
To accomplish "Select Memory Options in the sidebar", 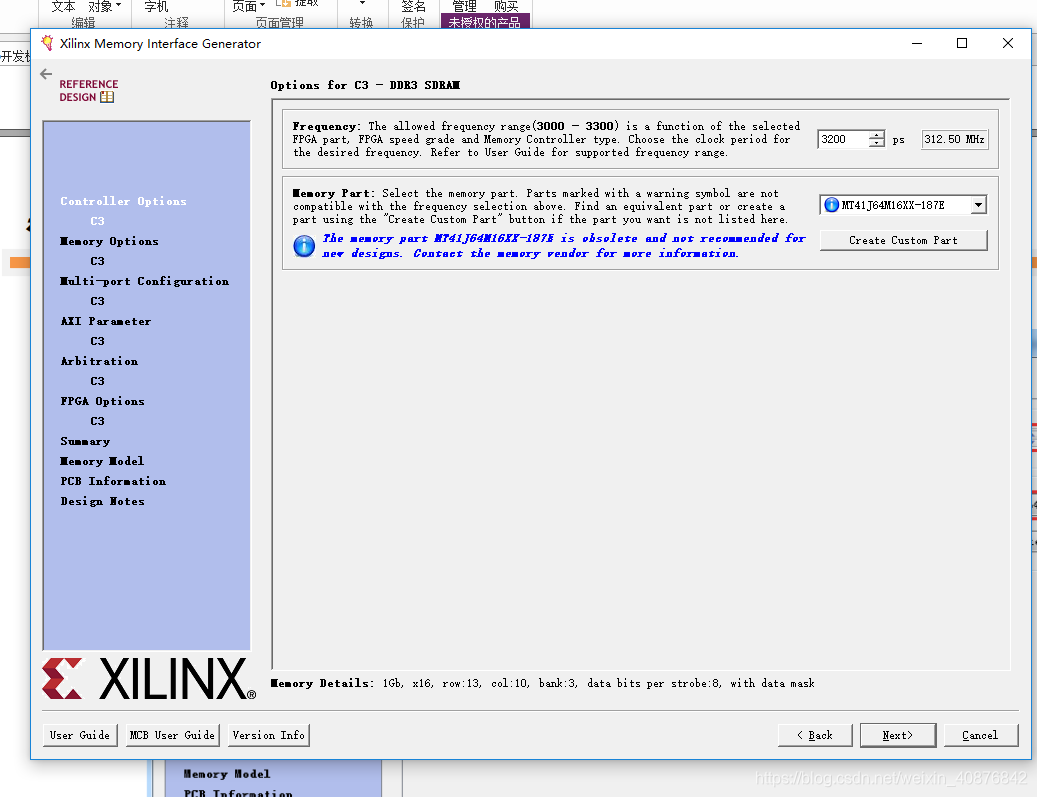I will 109,241.
